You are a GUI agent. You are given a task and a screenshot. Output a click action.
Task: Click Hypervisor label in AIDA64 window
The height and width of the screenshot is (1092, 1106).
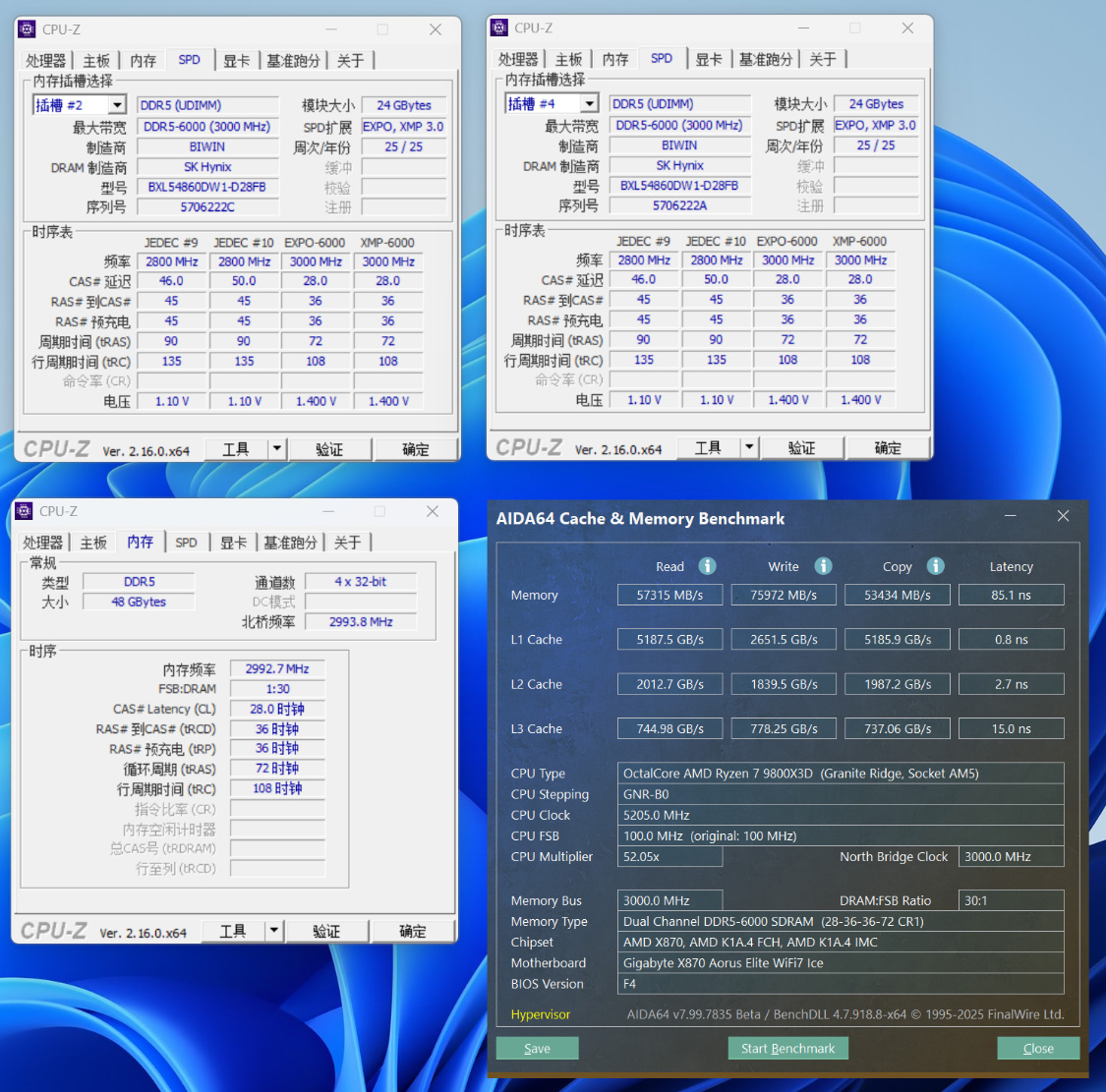coord(541,1014)
